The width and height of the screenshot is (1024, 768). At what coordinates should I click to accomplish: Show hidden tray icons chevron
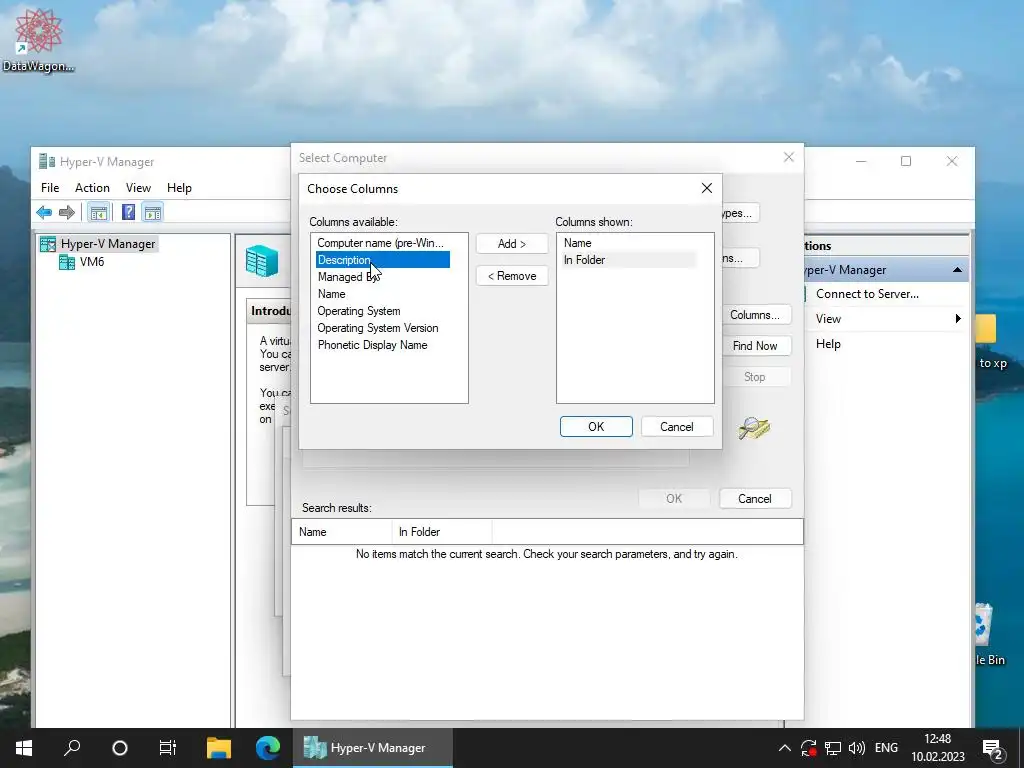coord(785,748)
